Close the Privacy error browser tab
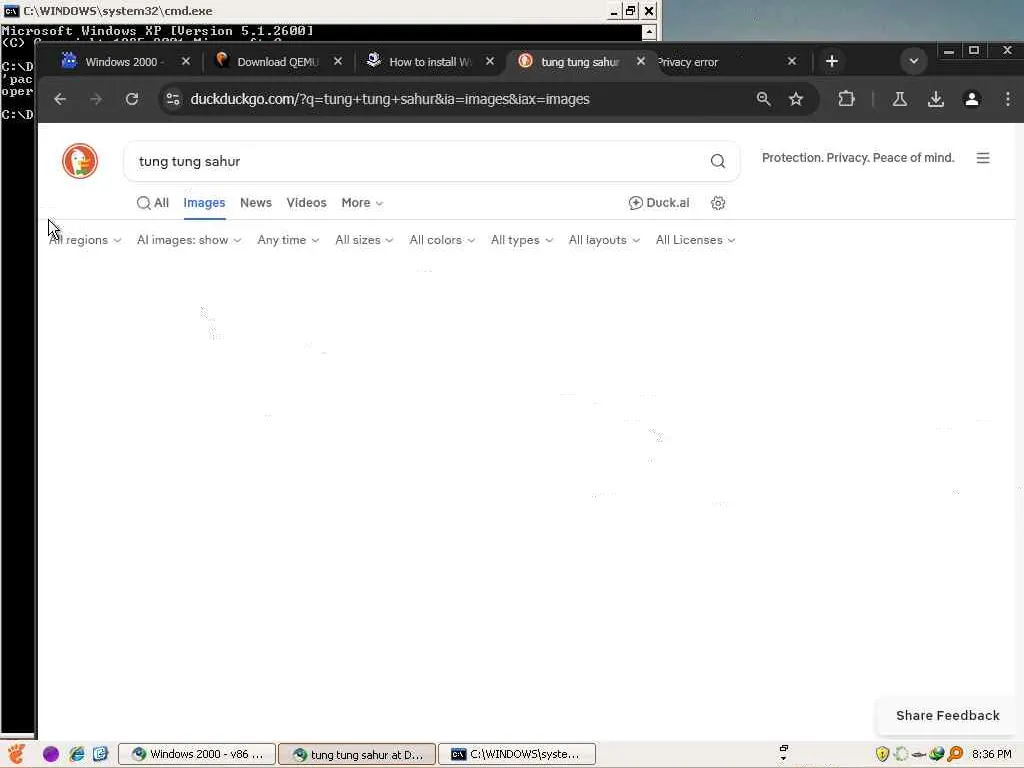The height and width of the screenshot is (768, 1024). [x=792, y=61]
